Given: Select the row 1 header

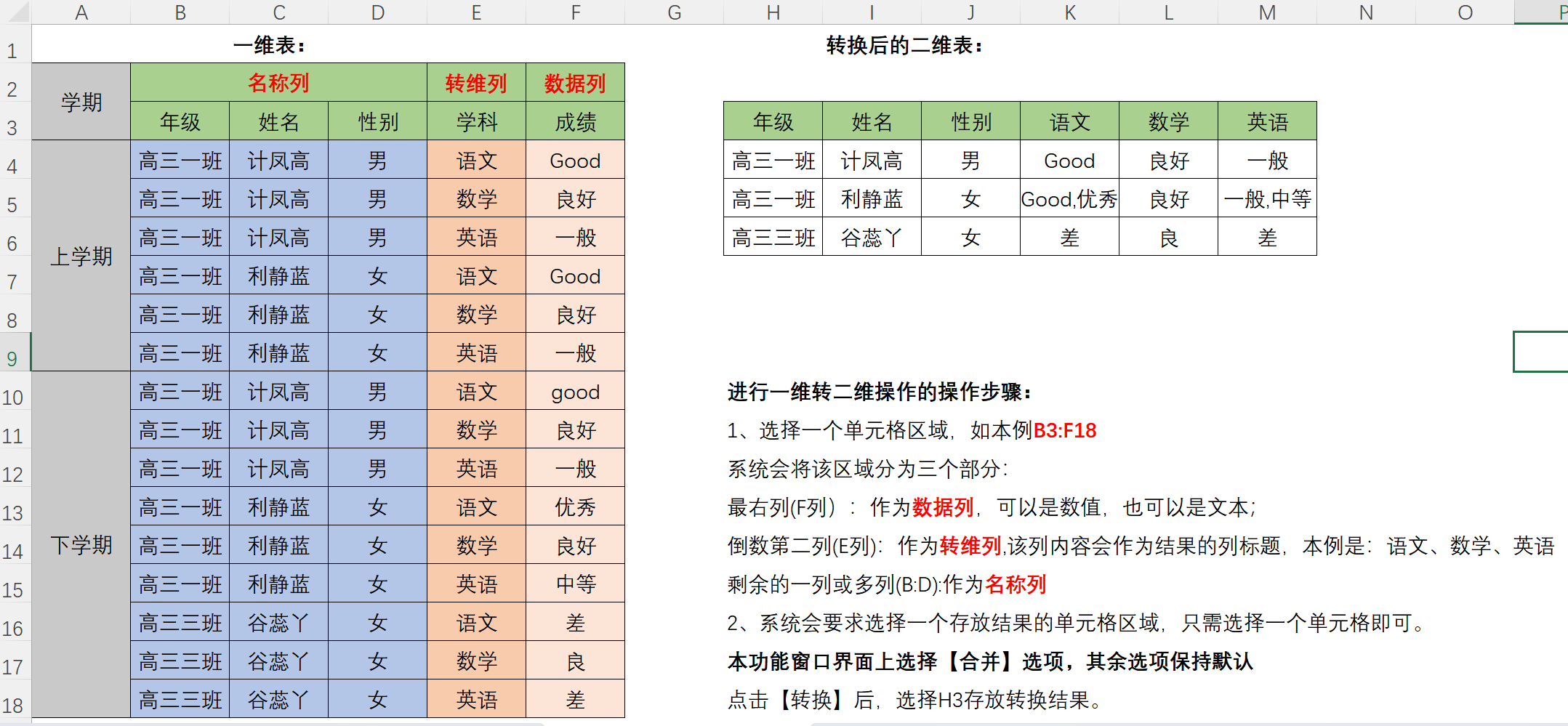Looking at the screenshot, I should tap(13, 51).
